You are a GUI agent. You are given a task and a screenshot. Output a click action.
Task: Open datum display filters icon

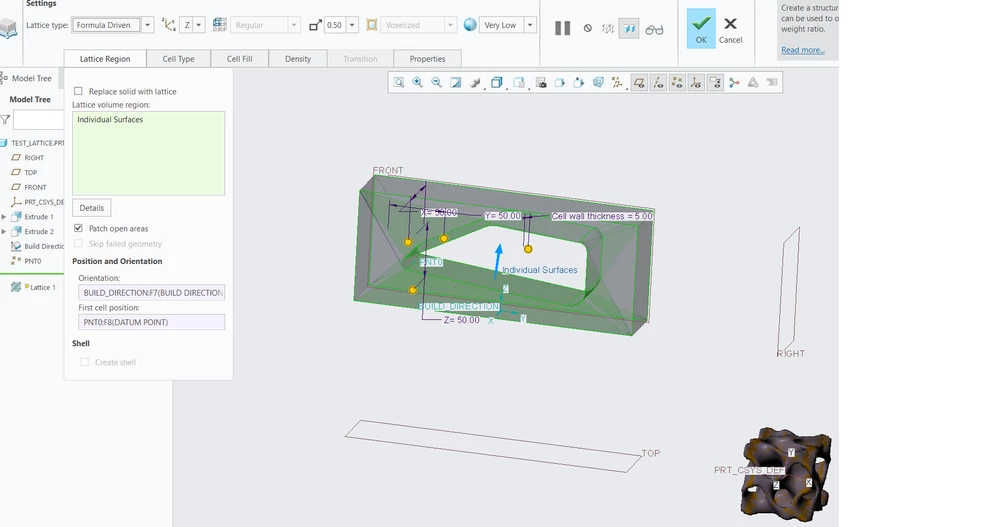click(x=617, y=83)
